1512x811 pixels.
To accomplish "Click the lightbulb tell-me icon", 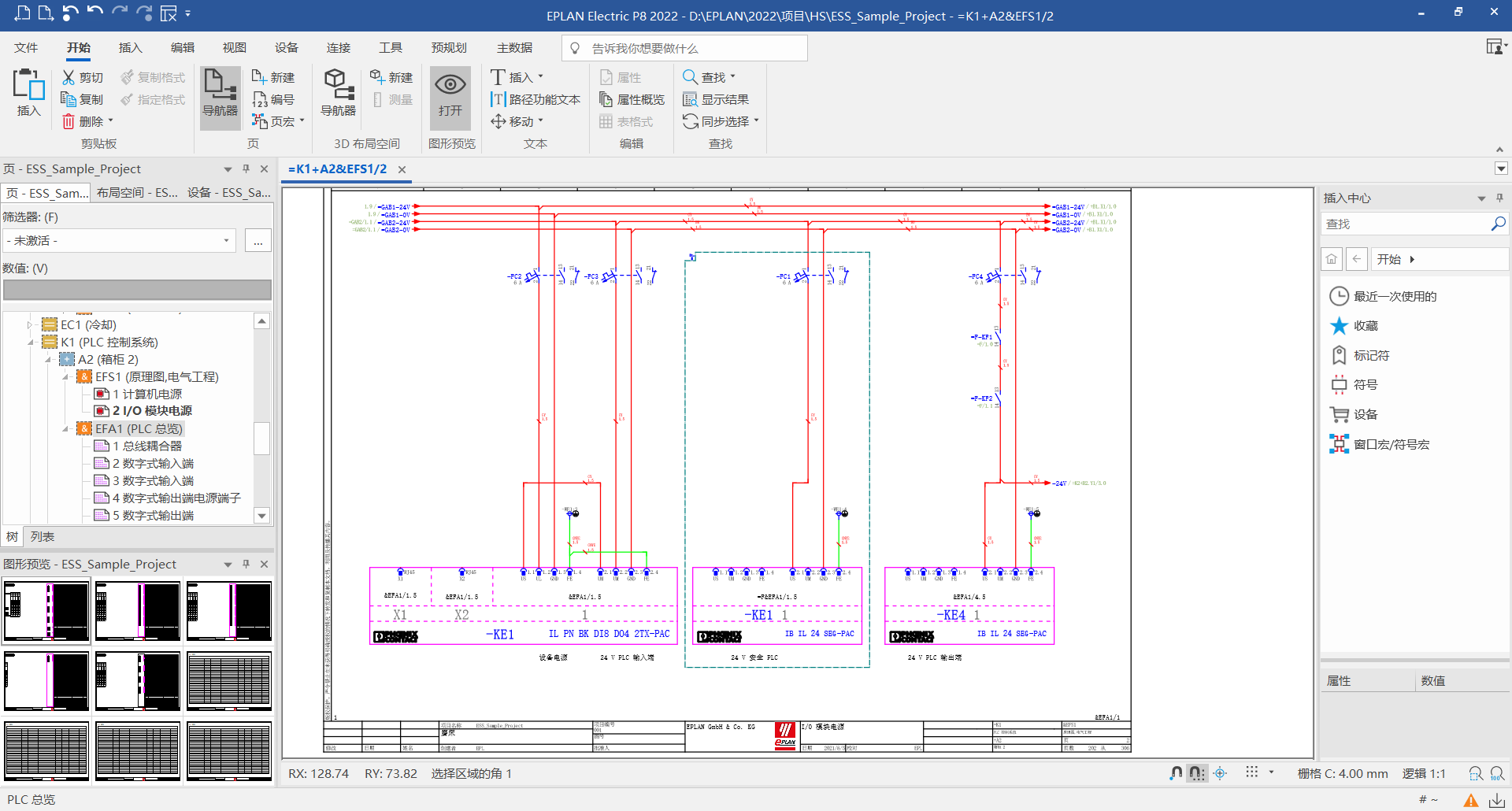I will (575, 48).
